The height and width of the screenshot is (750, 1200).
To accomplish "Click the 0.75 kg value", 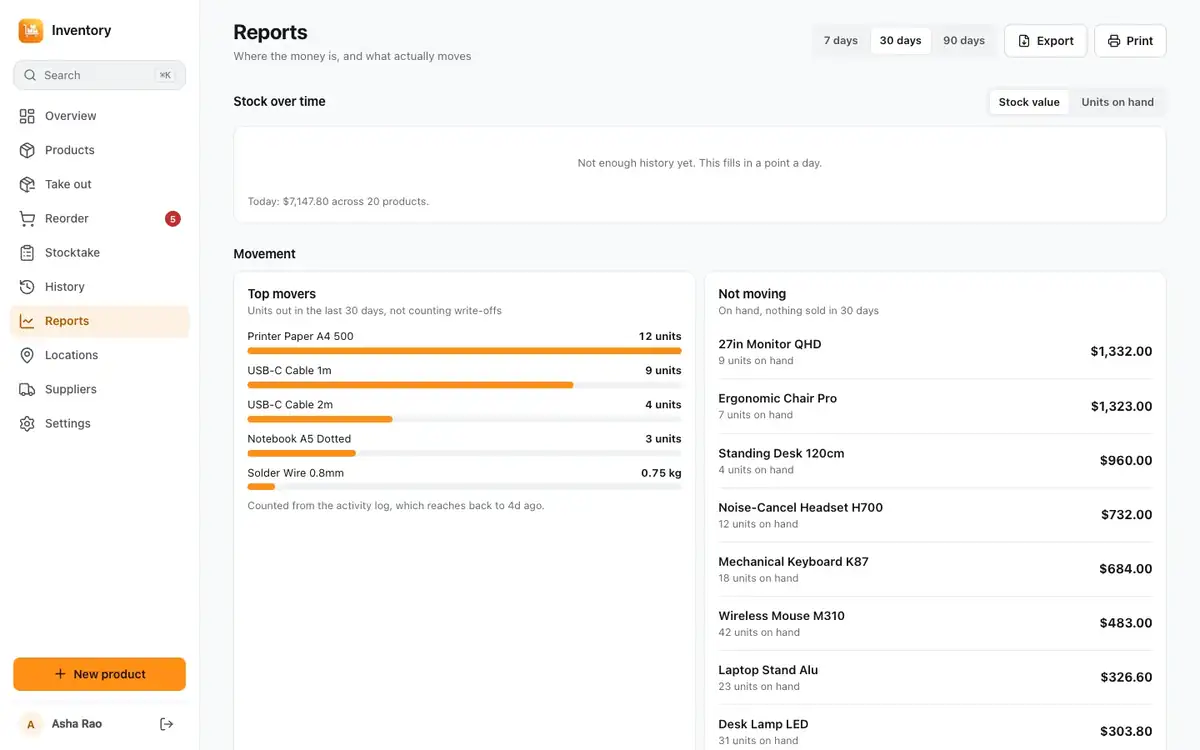I will (x=661, y=473).
